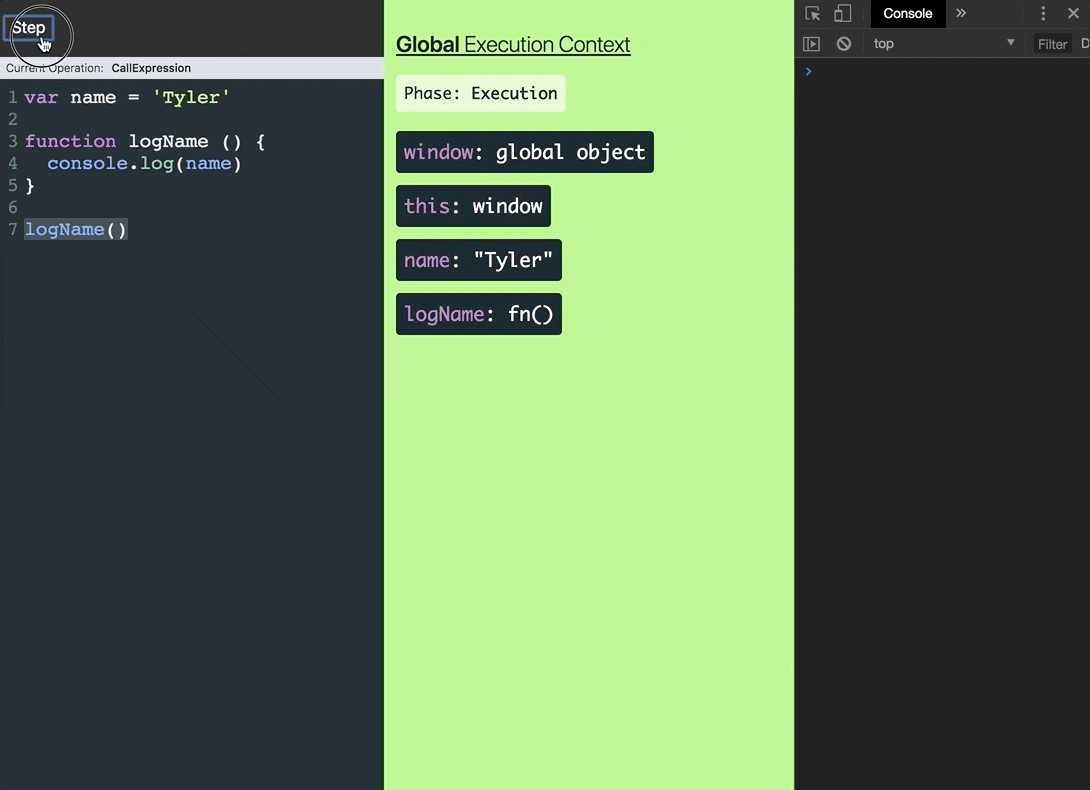
Task: Click the Step button
Action: tap(29, 28)
